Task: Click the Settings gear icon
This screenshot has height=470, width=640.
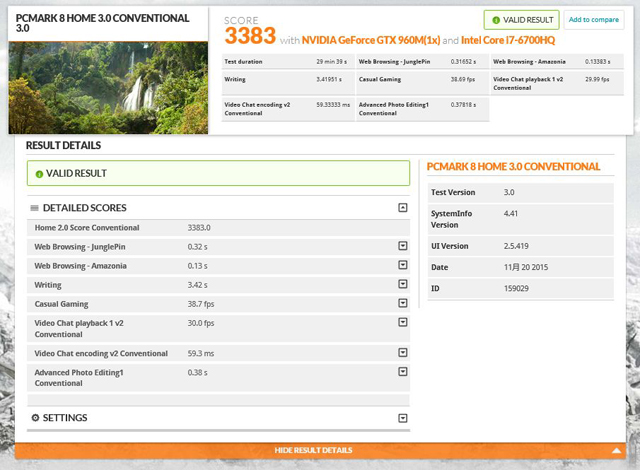Action: [35, 418]
